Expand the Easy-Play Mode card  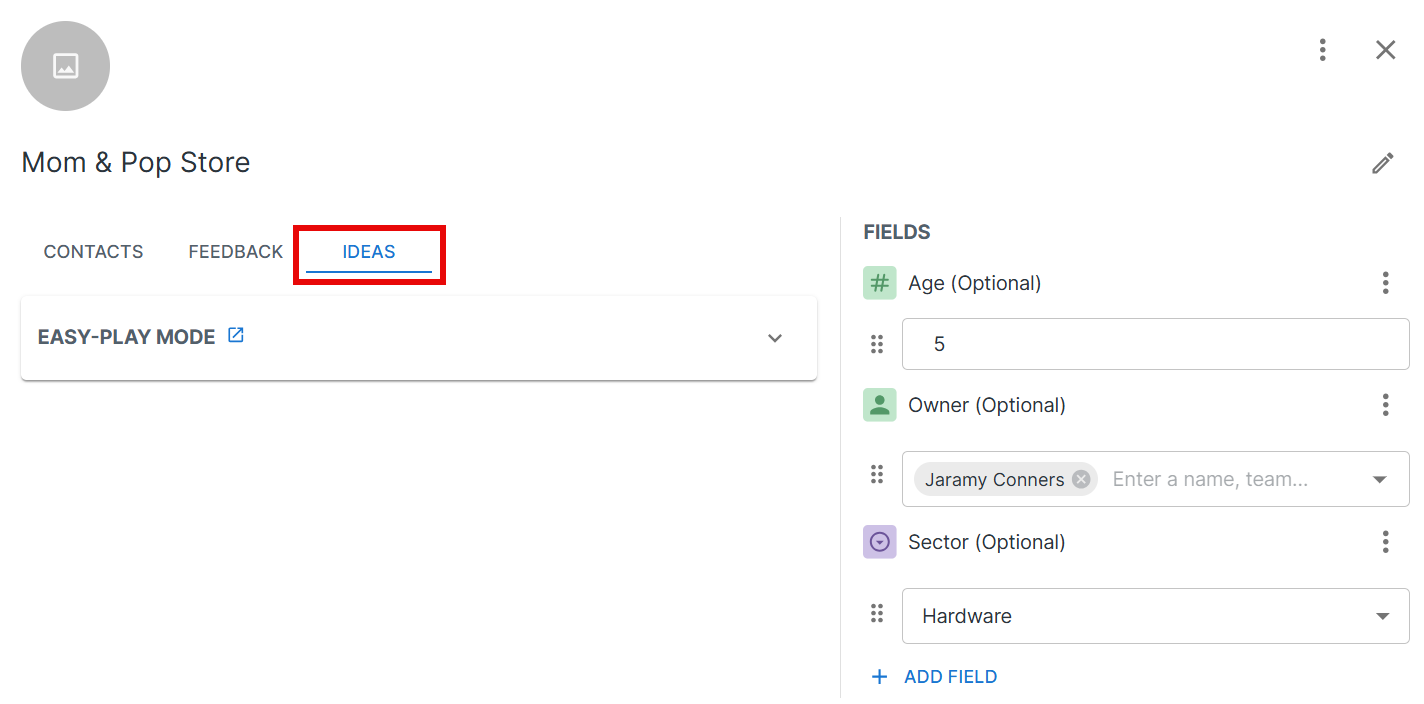pyautogui.click(x=775, y=338)
